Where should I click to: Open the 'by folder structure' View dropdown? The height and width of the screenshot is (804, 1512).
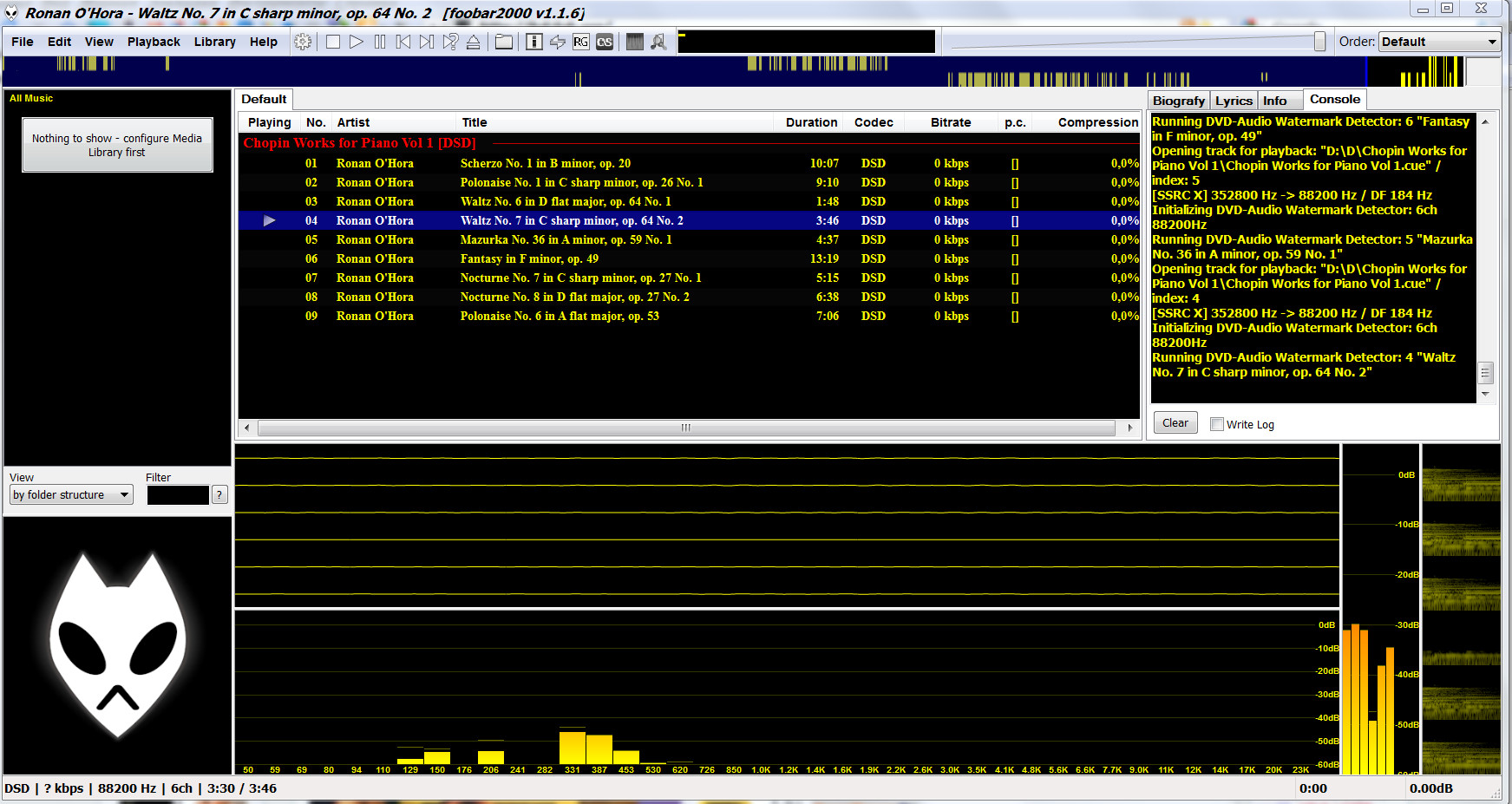coord(71,494)
